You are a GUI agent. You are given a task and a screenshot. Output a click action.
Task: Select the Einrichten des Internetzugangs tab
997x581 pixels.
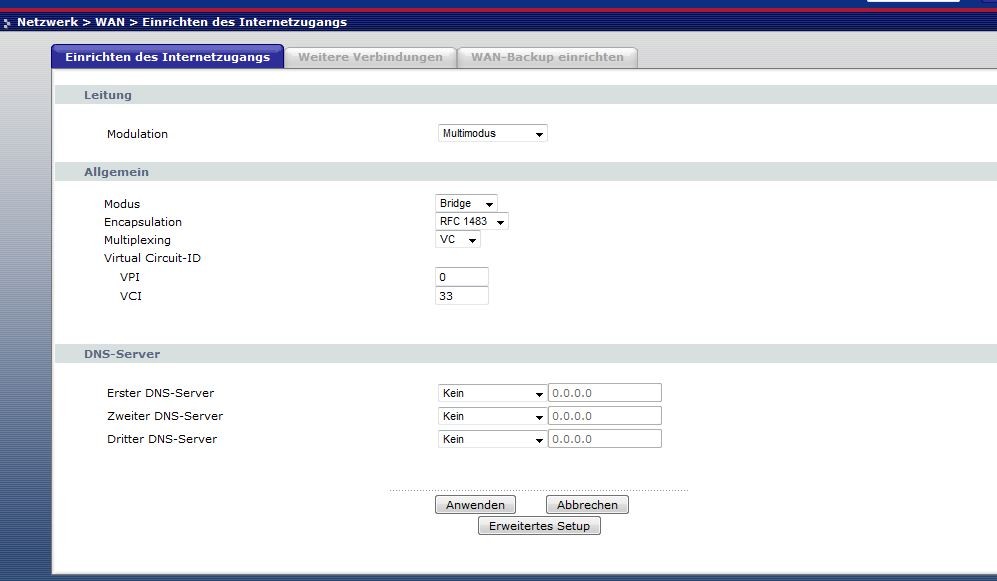pos(167,57)
